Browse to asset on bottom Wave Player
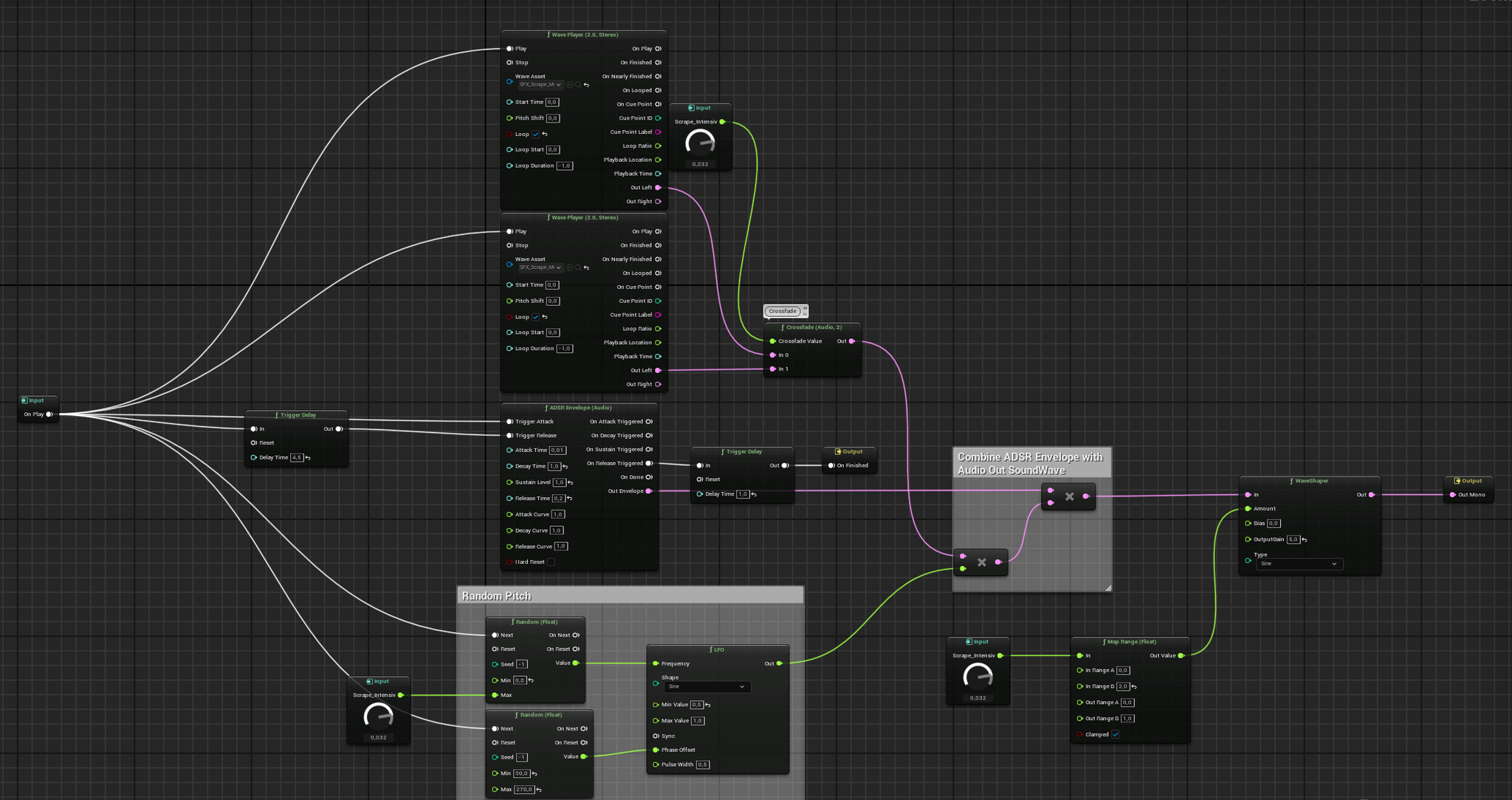 click(578, 267)
